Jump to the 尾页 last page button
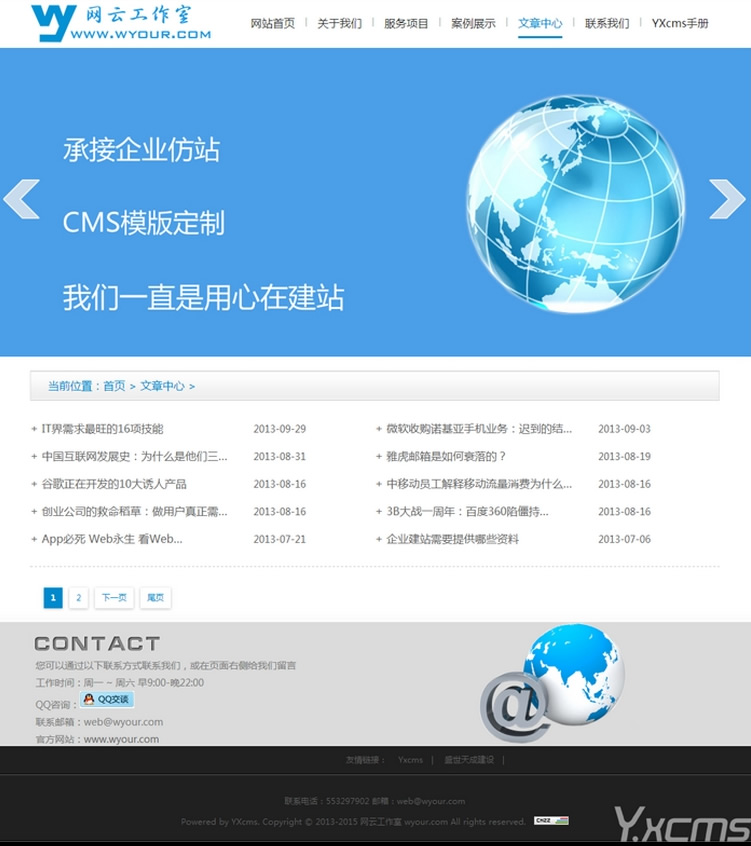The width and height of the screenshot is (751, 846). [x=155, y=598]
